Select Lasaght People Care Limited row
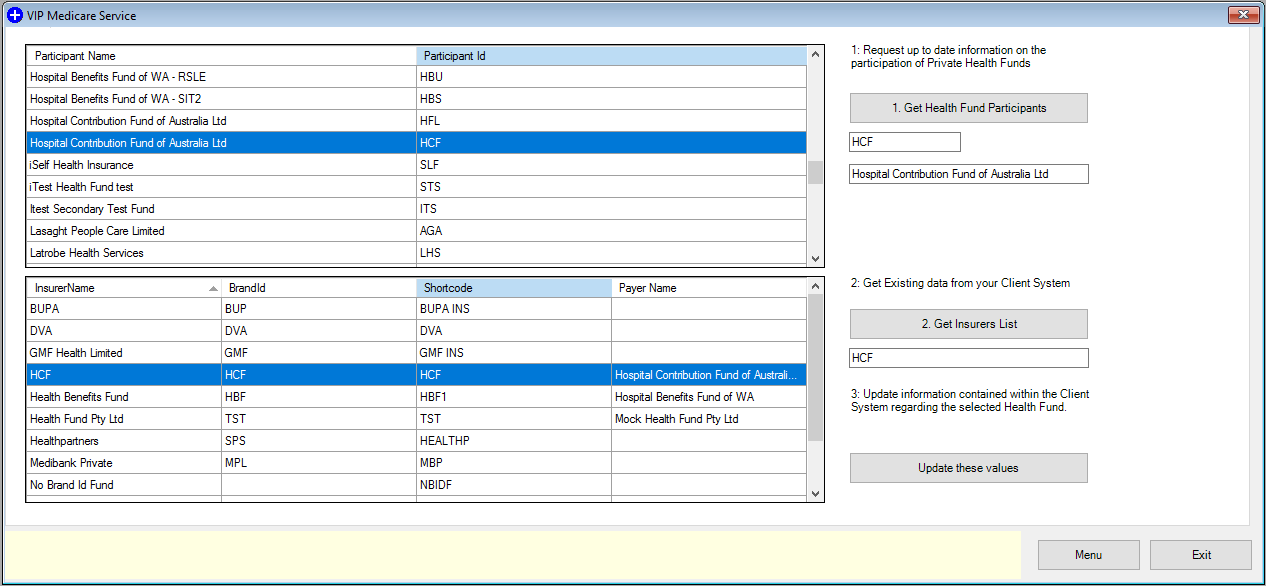This screenshot has height=586, width=1266. [416, 231]
